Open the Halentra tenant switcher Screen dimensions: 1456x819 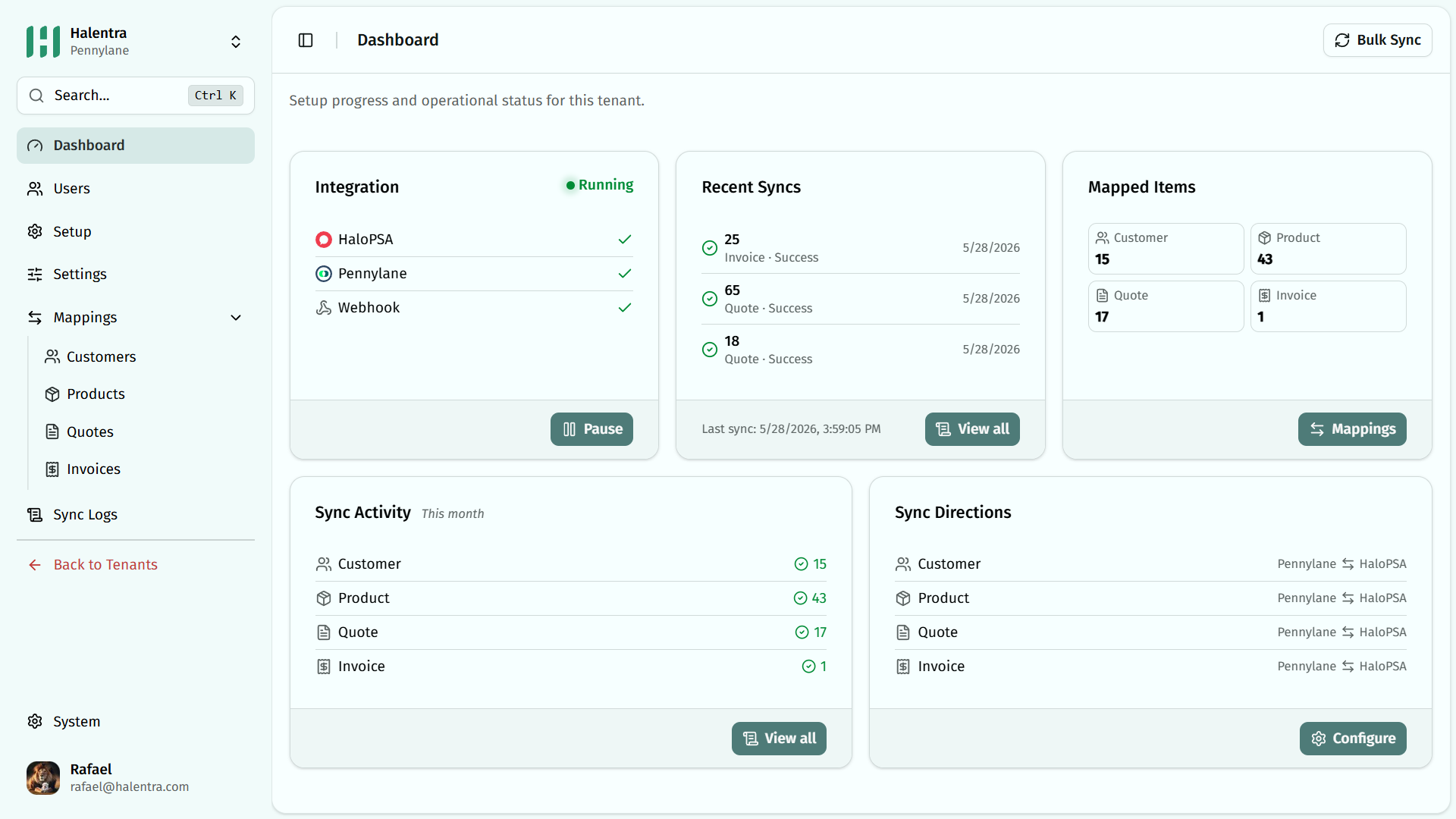(236, 42)
